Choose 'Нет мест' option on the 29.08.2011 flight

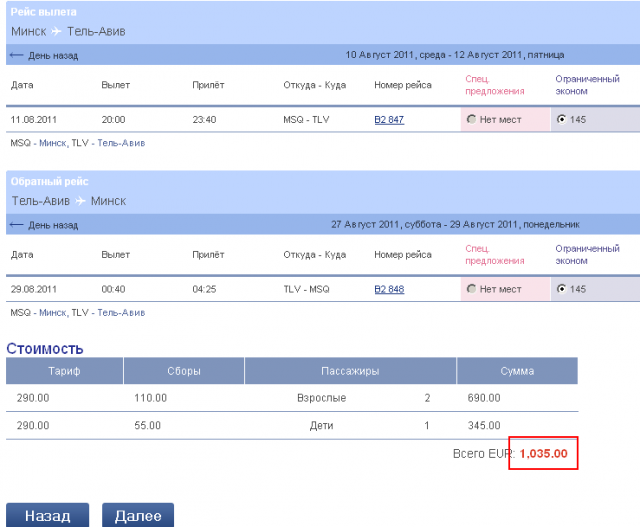tap(471, 290)
